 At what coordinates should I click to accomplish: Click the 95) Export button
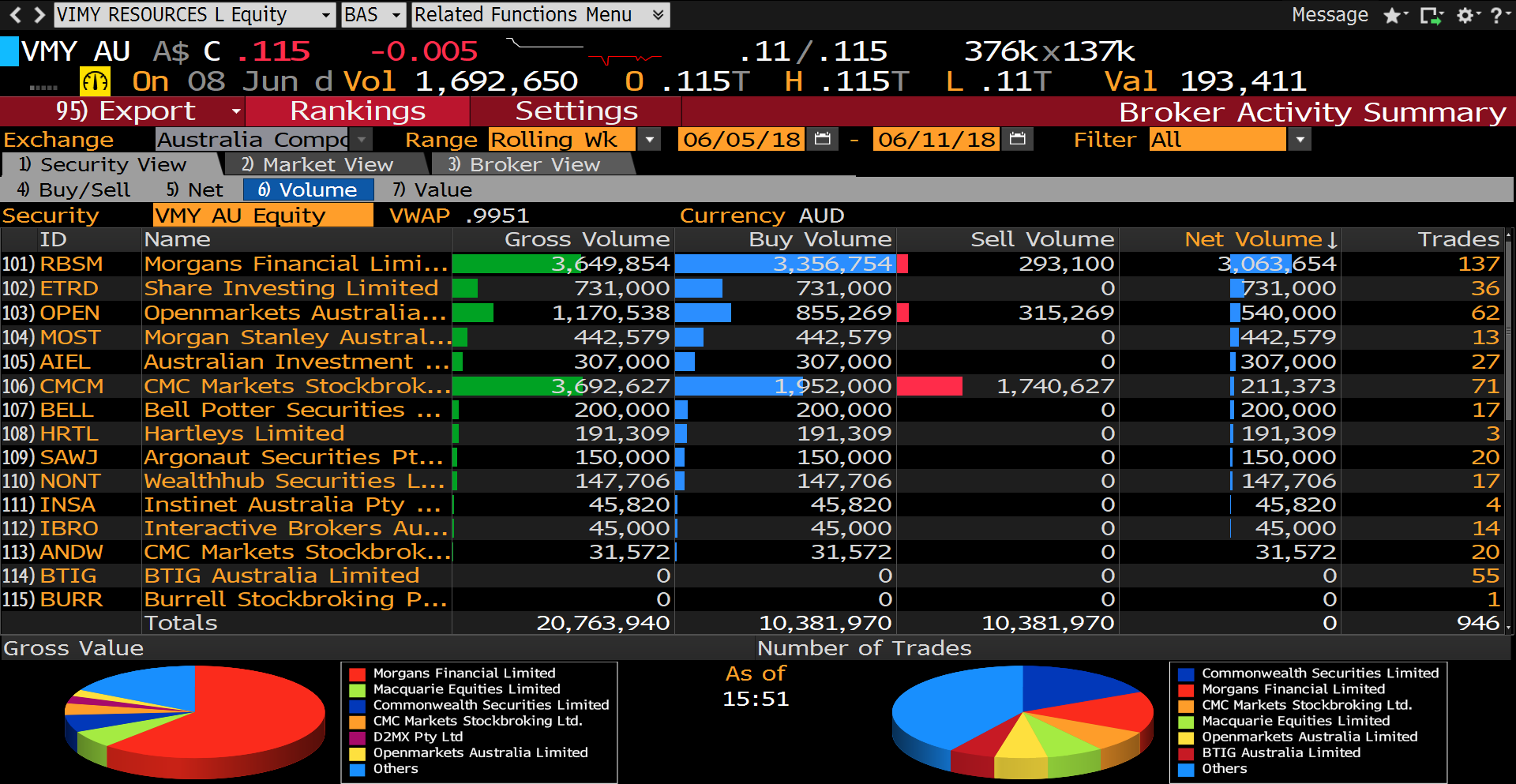click(125, 111)
